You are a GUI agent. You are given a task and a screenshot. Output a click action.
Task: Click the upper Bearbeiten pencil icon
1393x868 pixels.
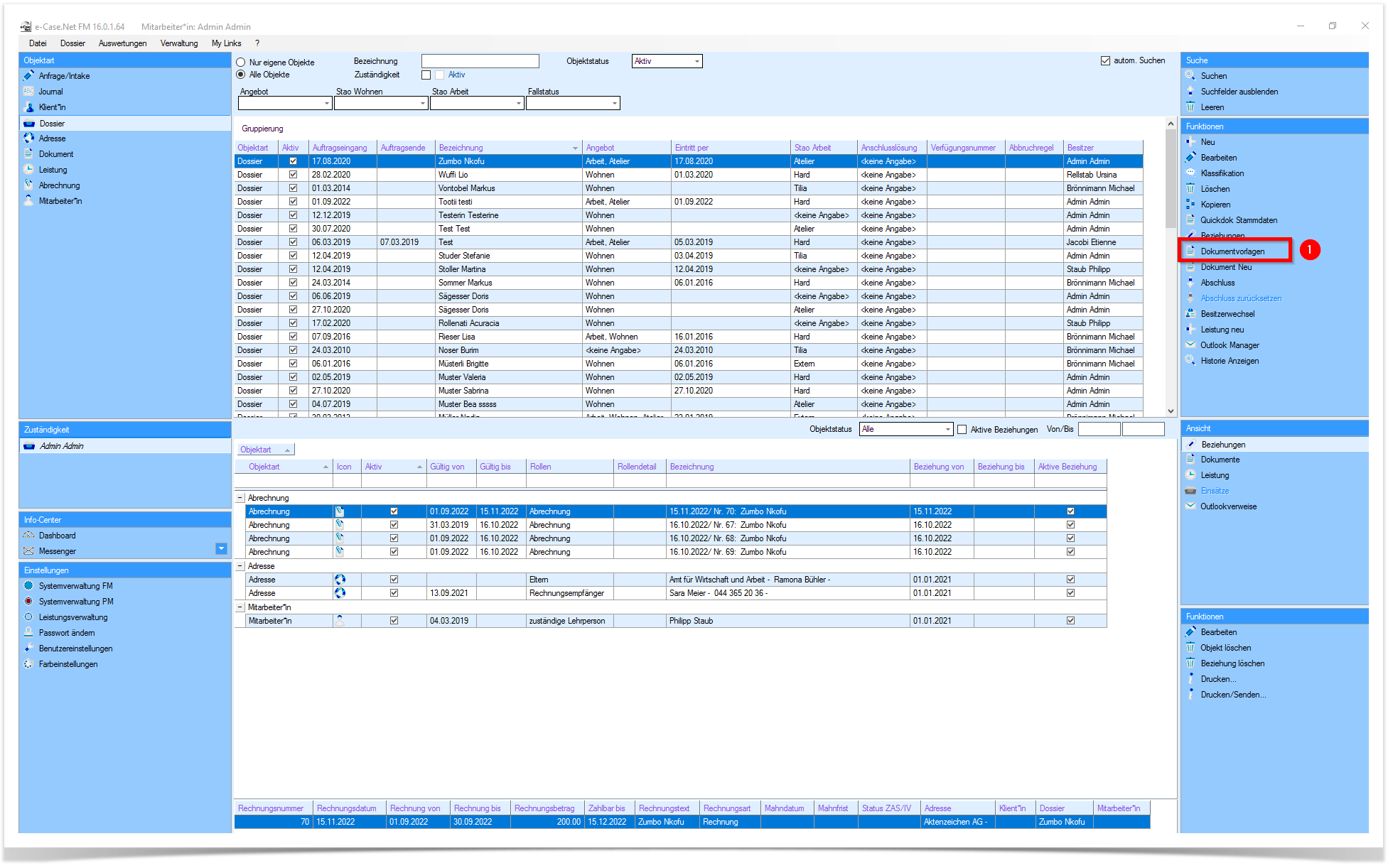(1190, 157)
